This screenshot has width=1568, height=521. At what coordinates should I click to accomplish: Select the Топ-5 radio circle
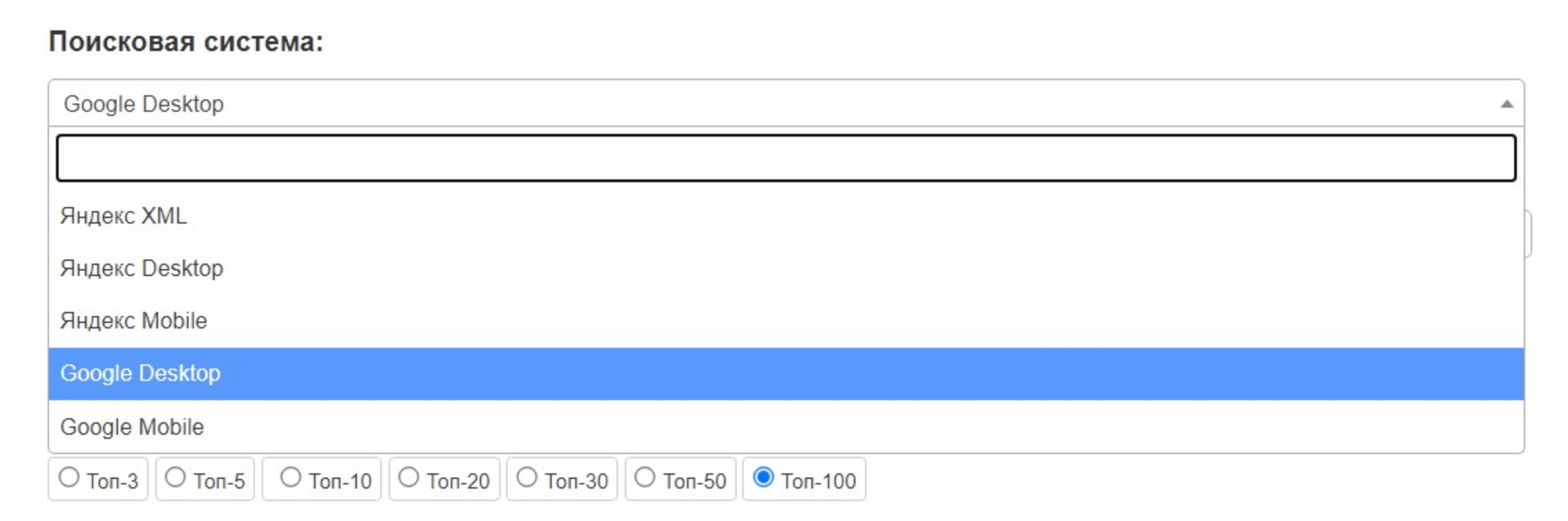(175, 478)
